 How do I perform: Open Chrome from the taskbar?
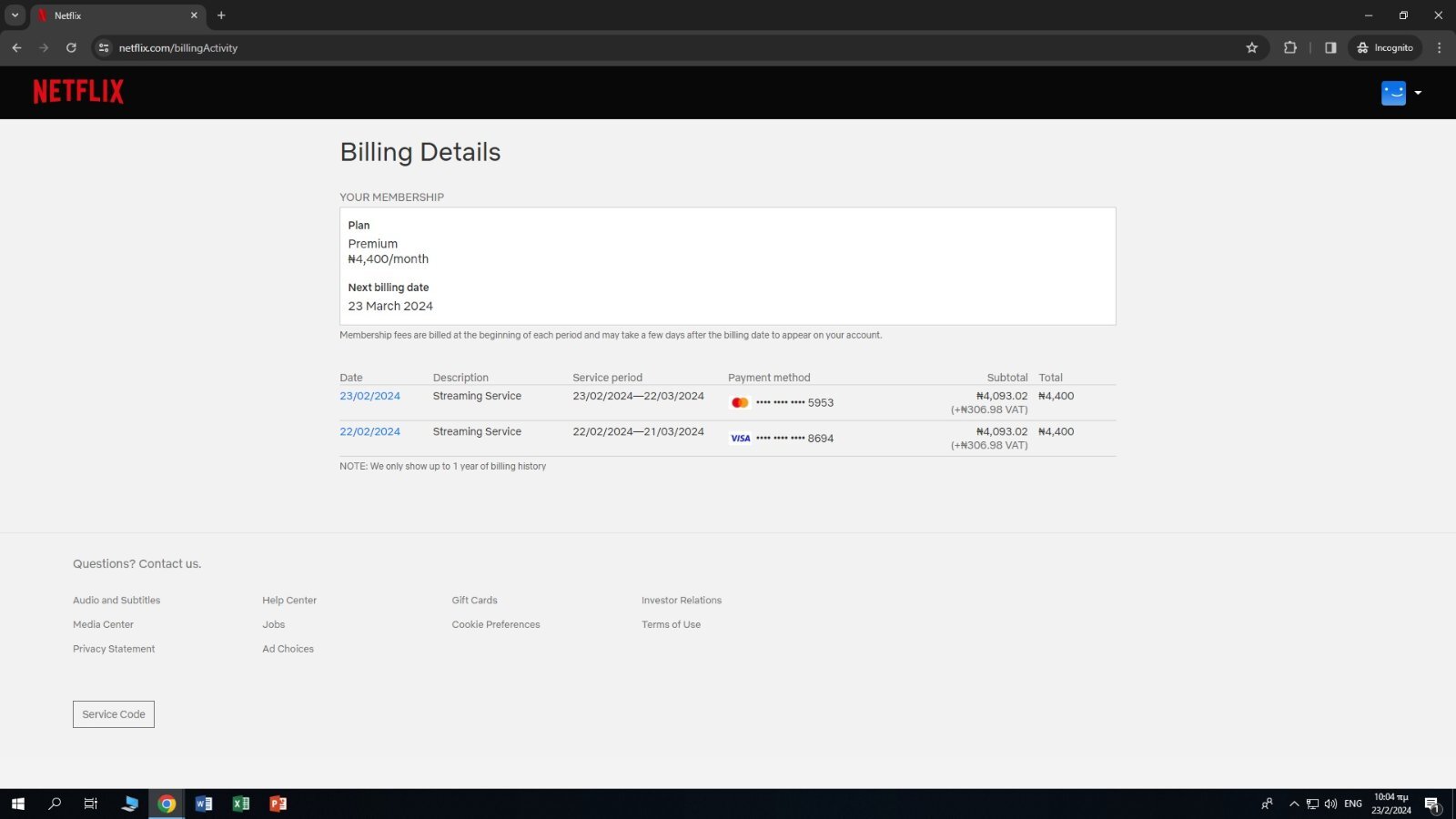(x=167, y=804)
